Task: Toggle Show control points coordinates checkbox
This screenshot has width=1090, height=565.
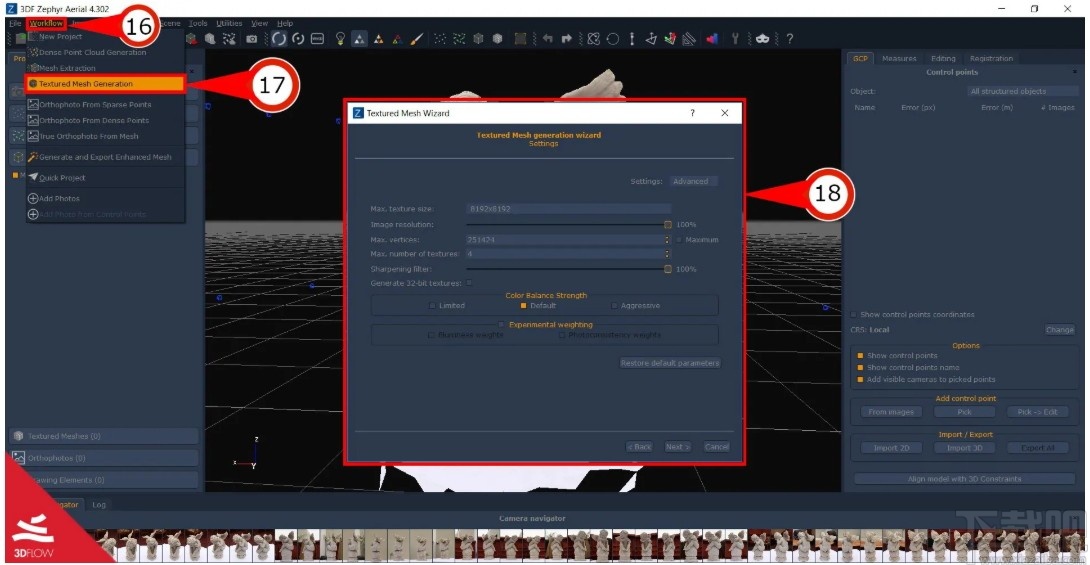Action: point(854,315)
